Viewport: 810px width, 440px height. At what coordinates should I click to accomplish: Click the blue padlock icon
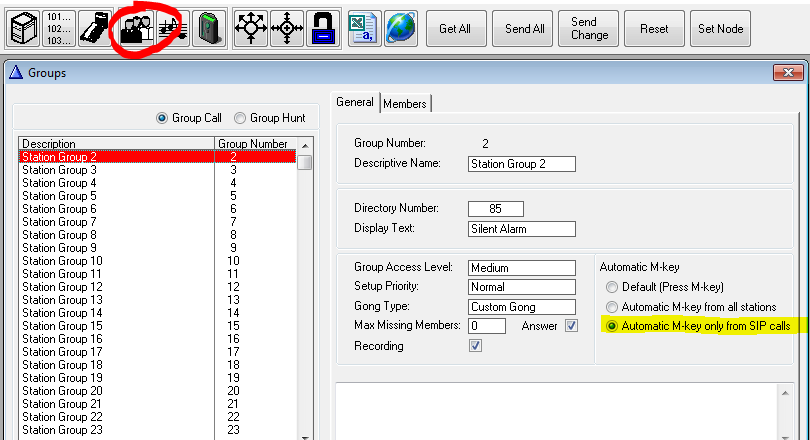point(323,28)
